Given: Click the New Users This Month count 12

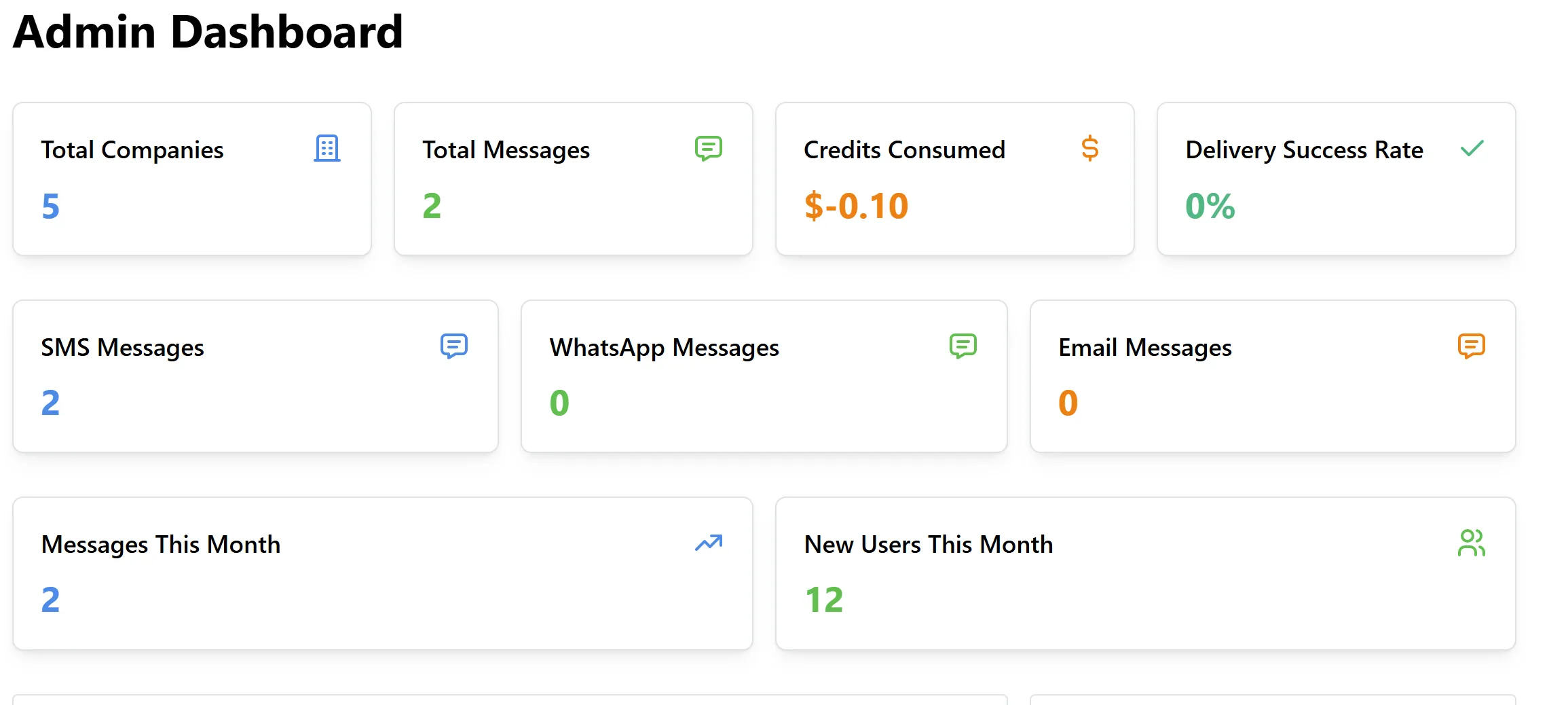Looking at the screenshot, I should coord(823,600).
